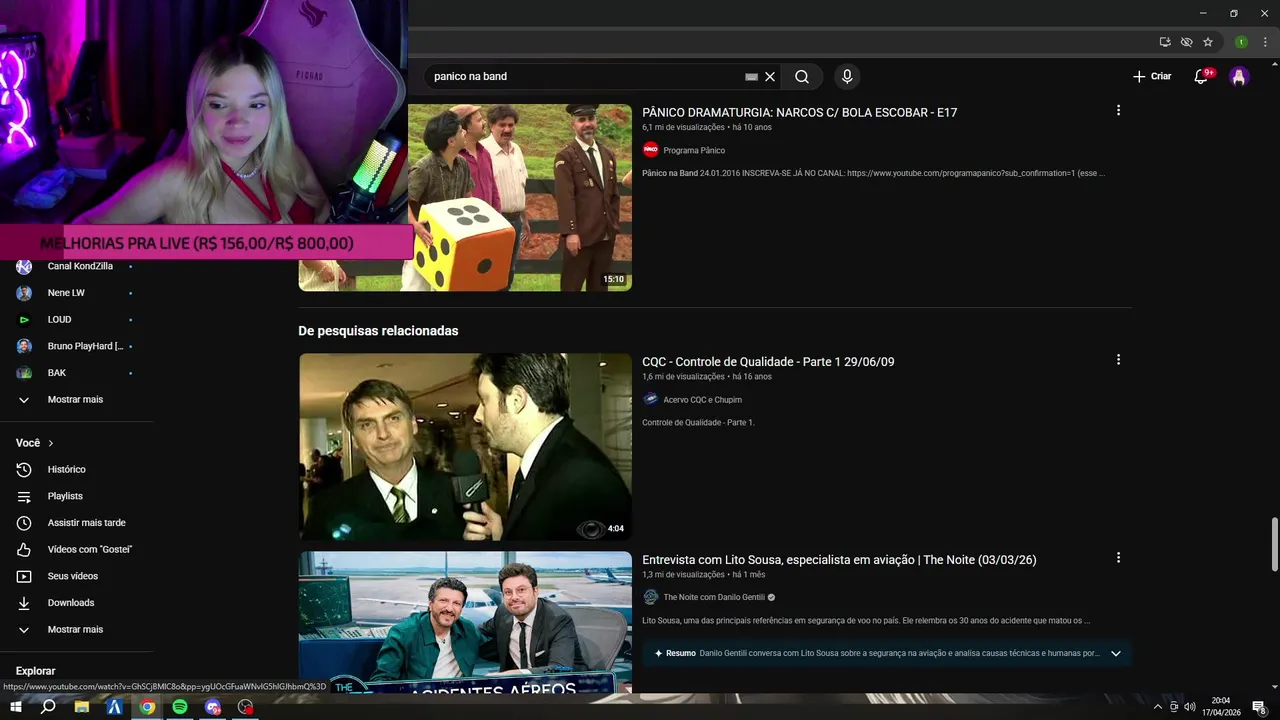This screenshot has width=1280, height=720.
Task: Start voice search with the microphone
Action: coord(847,76)
